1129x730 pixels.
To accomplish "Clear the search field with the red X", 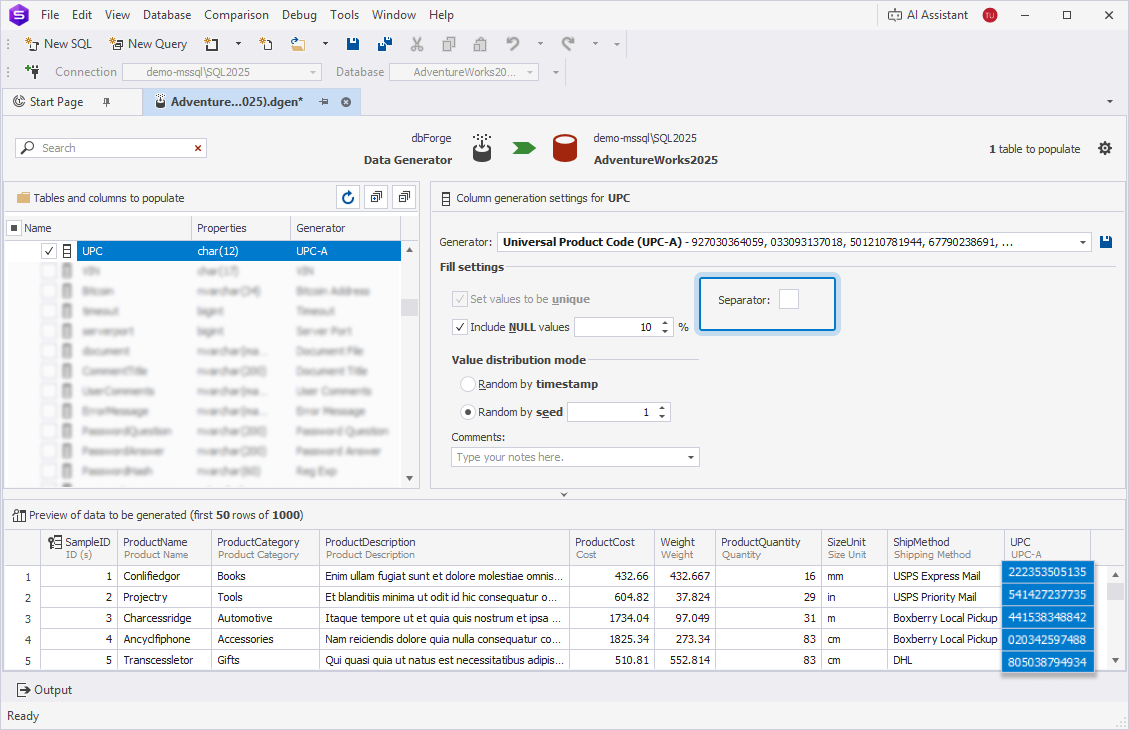I will (x=198, y=148).
